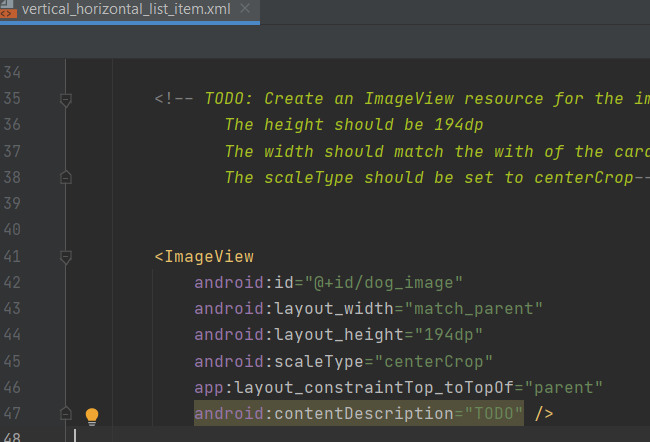
Task: Click the ImageView tag name
Action: click(x=209, y=257)
